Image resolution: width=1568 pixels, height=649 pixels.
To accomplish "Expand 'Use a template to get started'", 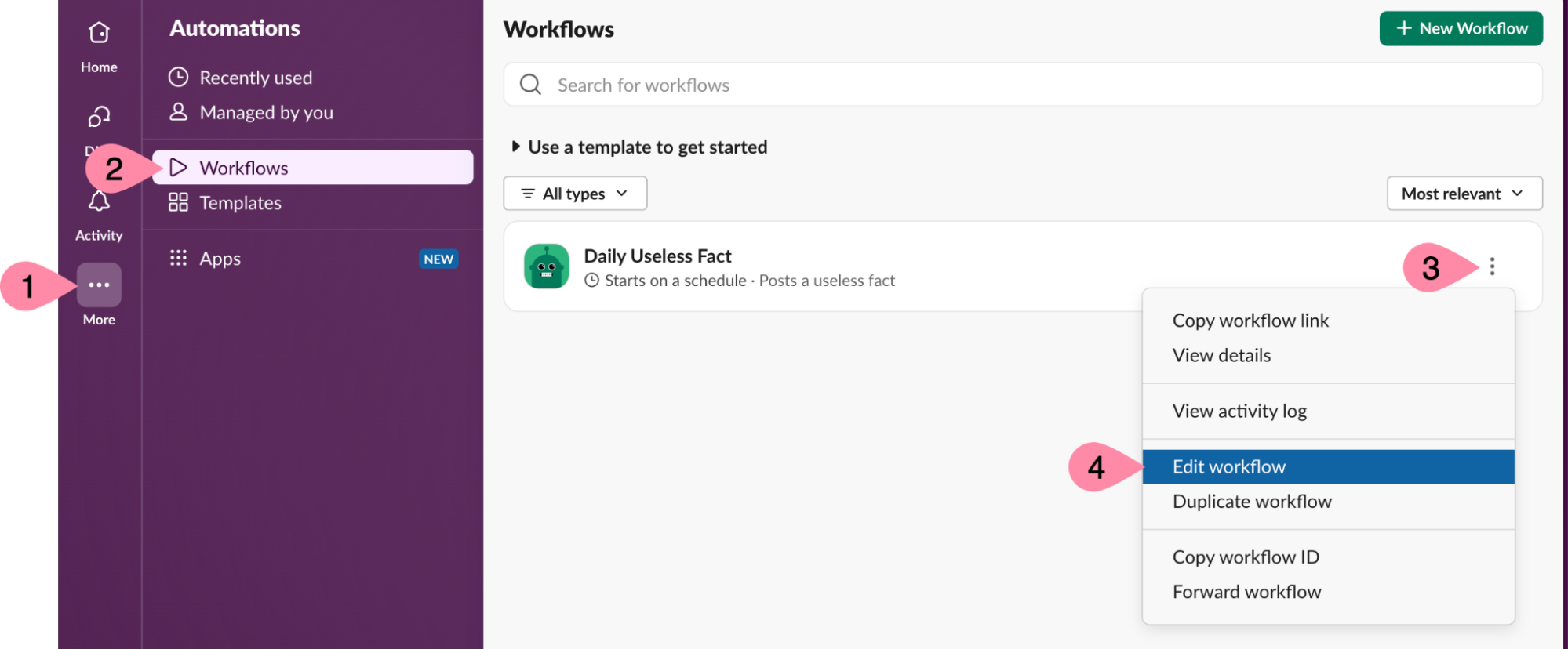I will tap(515, 147).
